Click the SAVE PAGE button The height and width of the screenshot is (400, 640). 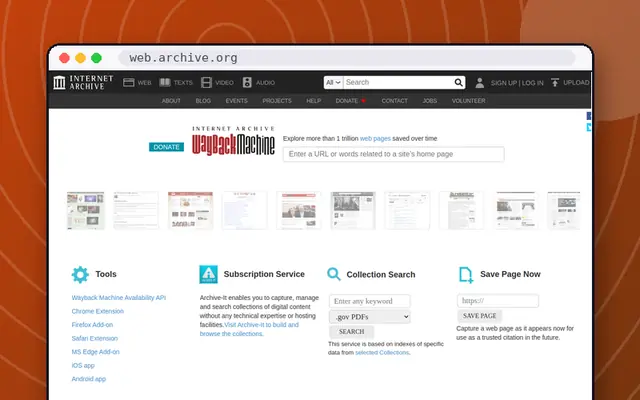coord(480,316)
